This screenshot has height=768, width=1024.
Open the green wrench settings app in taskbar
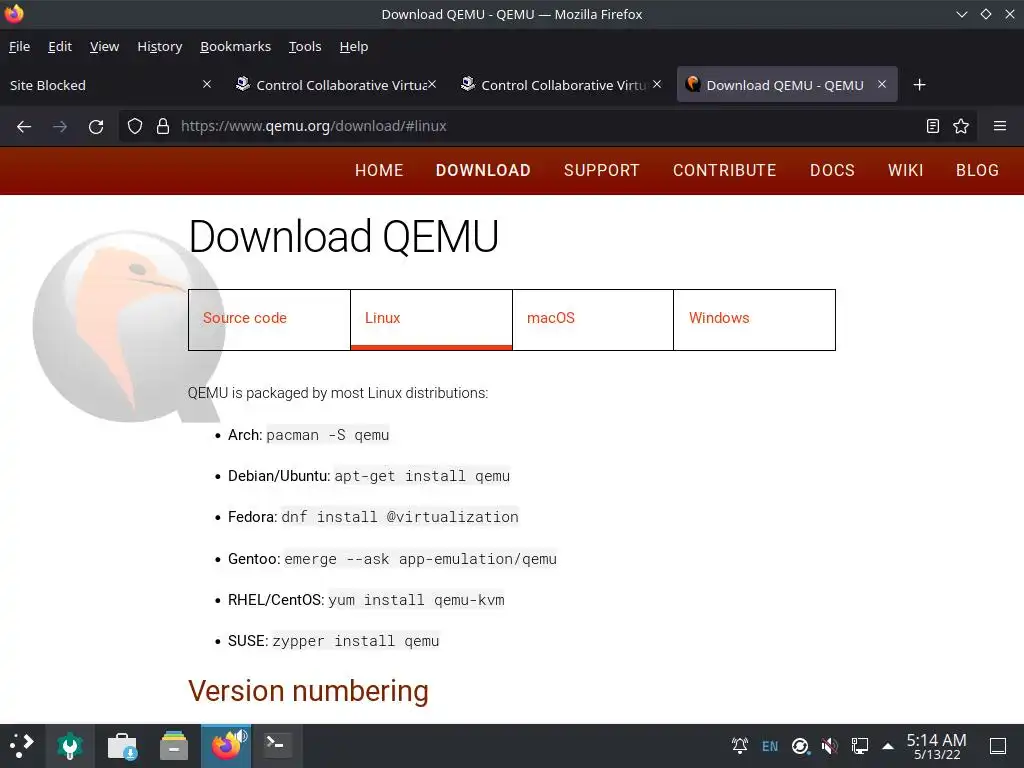[70, 746]
